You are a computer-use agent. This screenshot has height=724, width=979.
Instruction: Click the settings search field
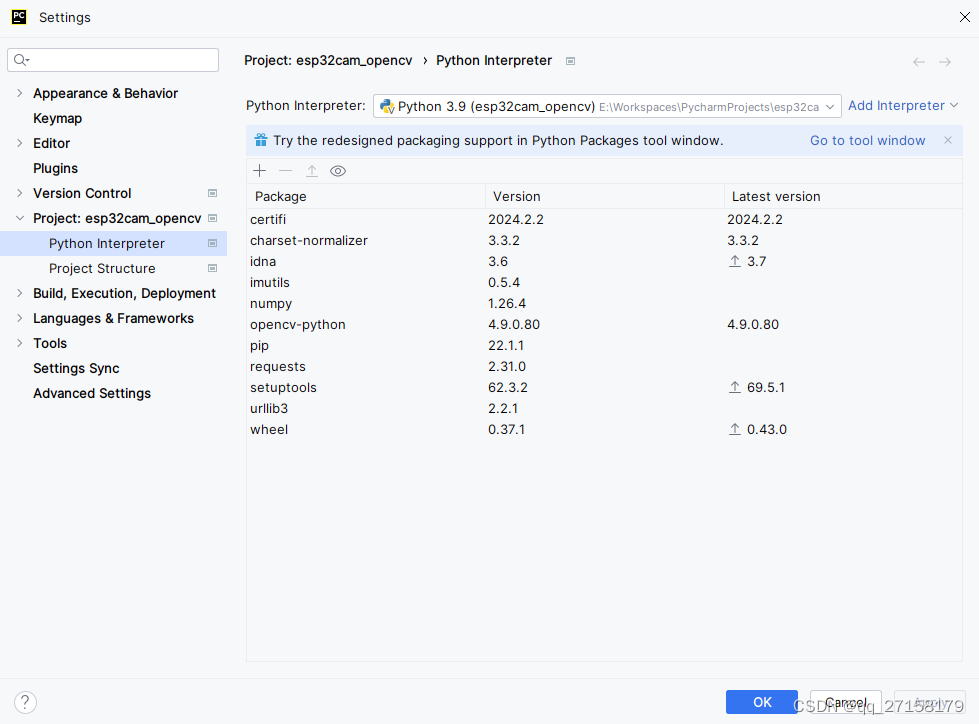pyautogui.click(x=113, y=60)
